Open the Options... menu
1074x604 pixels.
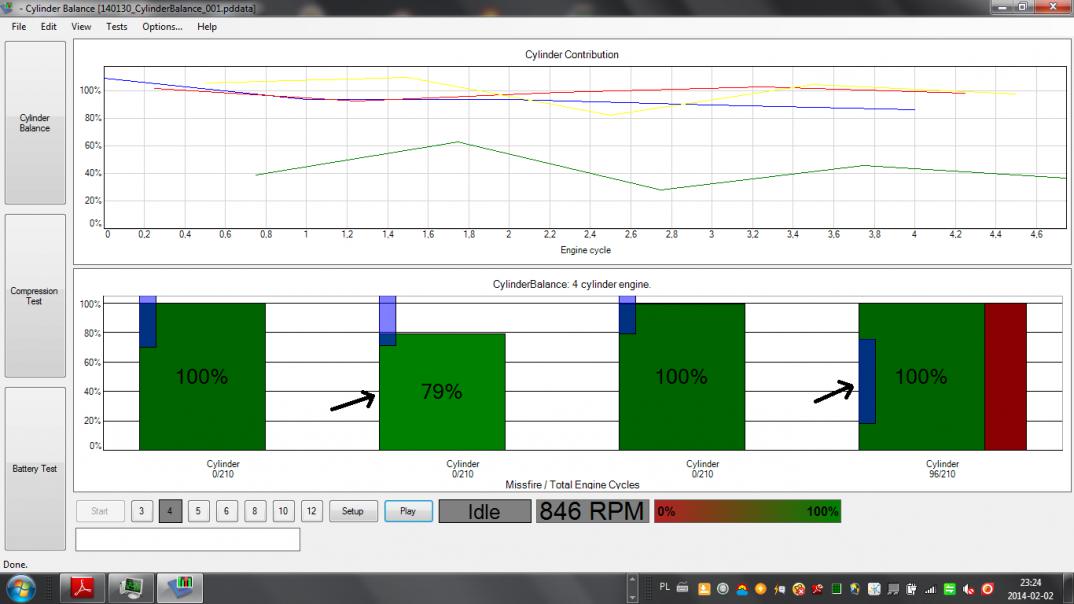click(162, 27)
